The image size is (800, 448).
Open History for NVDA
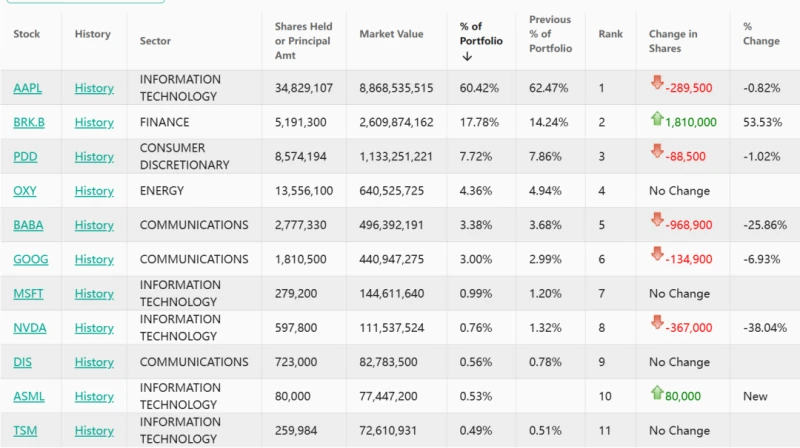(94, 328)
